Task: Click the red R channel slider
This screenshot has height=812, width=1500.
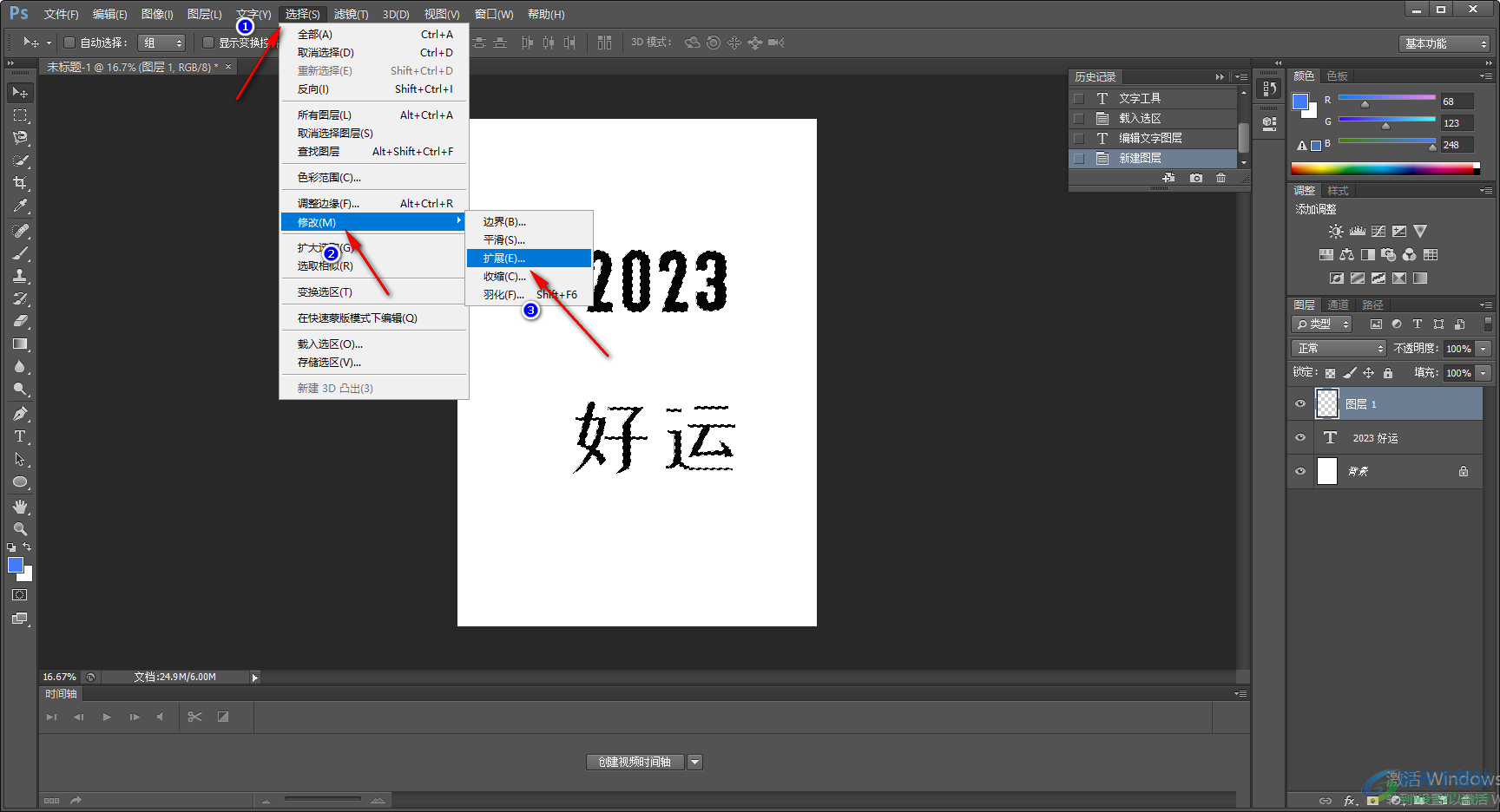Action: tap(1387, 99)
